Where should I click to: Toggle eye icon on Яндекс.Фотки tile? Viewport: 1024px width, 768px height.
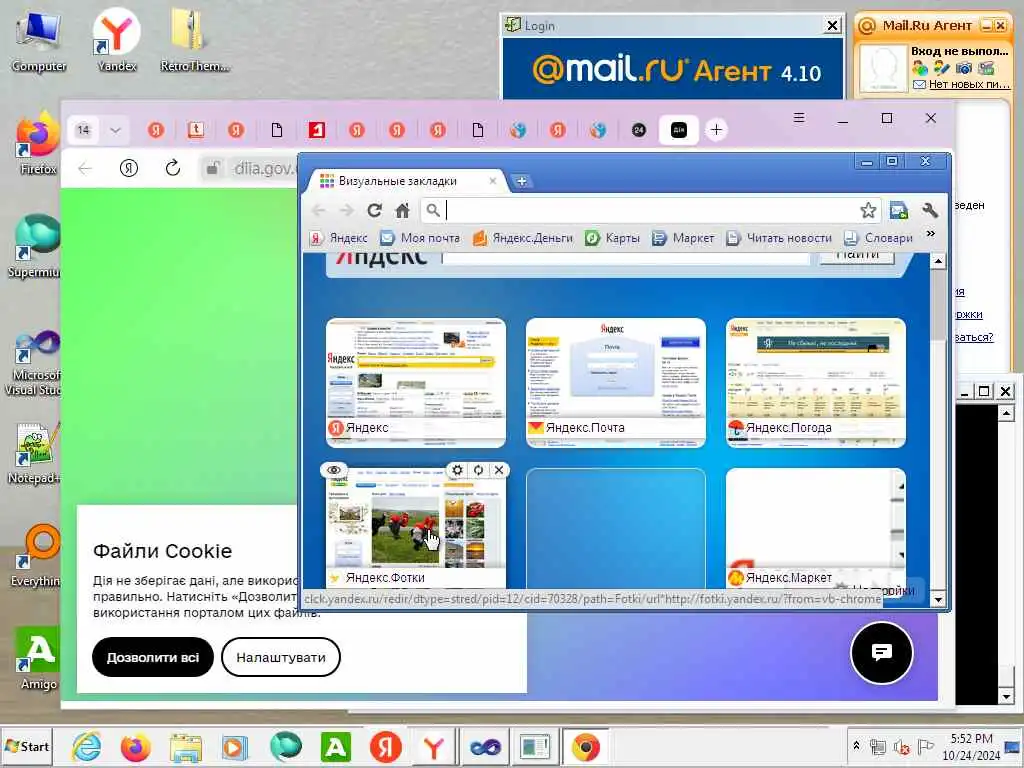[334, 470]
